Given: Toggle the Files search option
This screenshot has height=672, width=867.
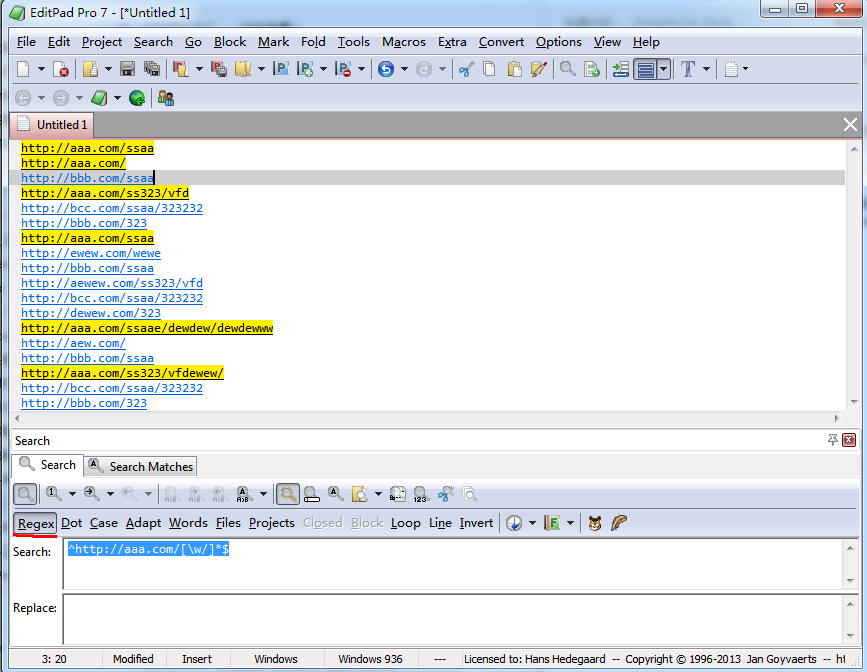Looking at the screenshot, I should point(228,523).
